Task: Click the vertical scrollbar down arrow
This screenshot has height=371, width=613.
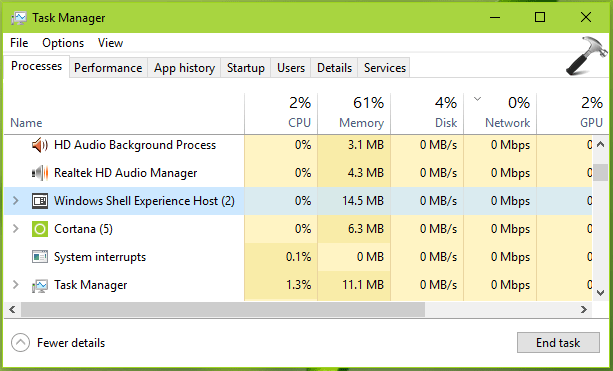Action: click(x=600, y=292)
